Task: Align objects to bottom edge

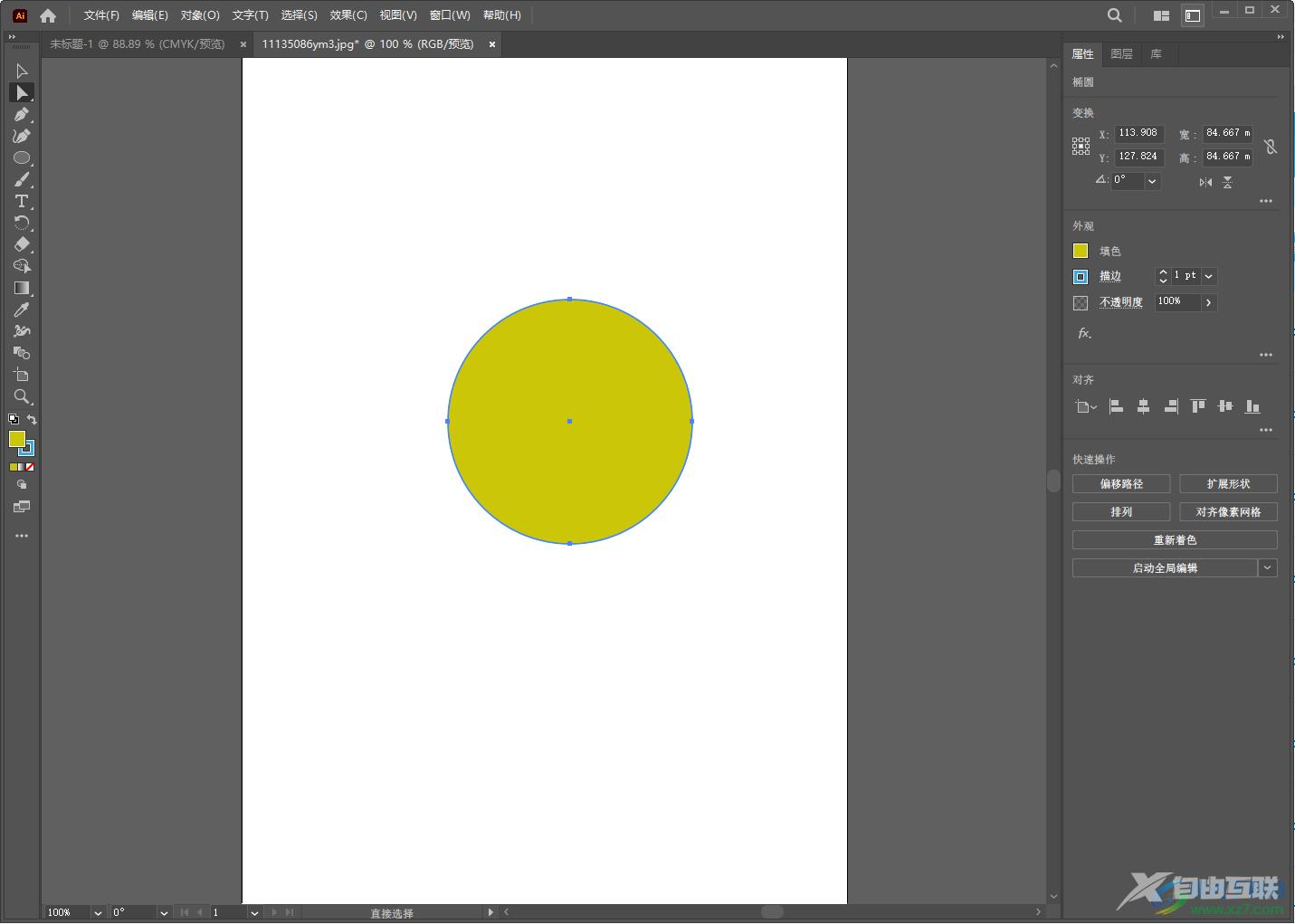Action: coord(1252,406)
